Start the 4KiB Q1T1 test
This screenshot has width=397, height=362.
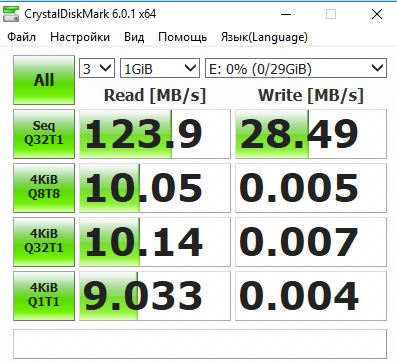[x=44, y=296]
